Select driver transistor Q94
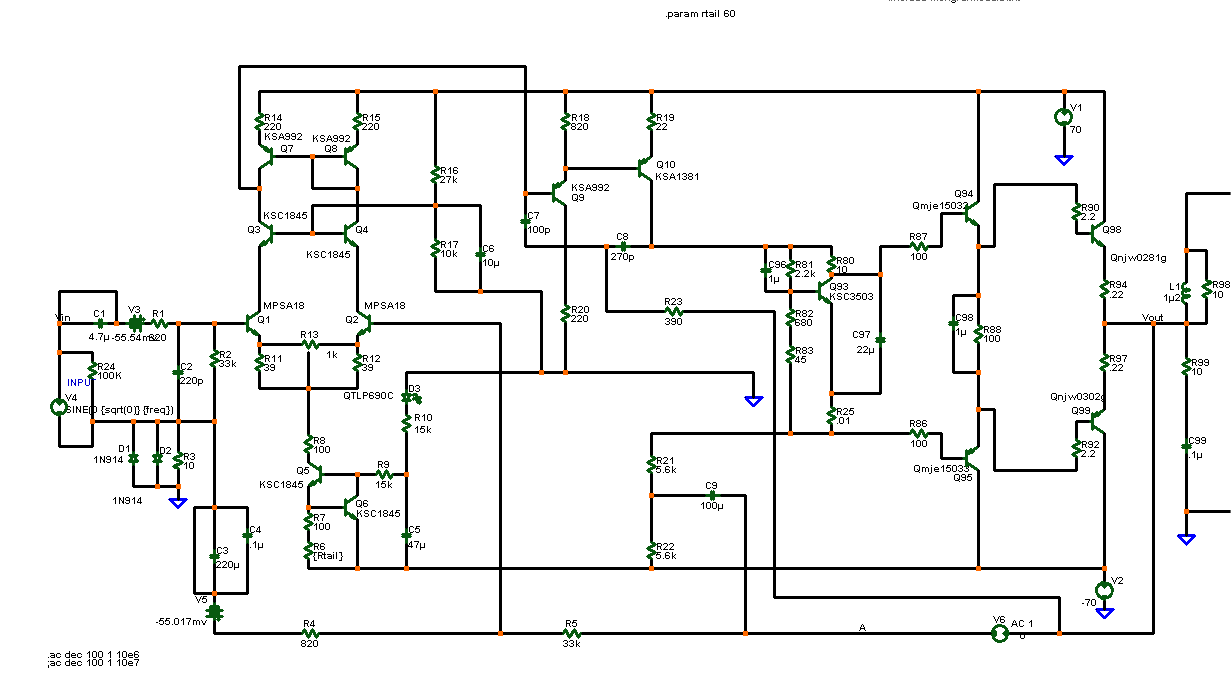The height and width of the screenshot is (687, 1231). (x=972, y=213)
